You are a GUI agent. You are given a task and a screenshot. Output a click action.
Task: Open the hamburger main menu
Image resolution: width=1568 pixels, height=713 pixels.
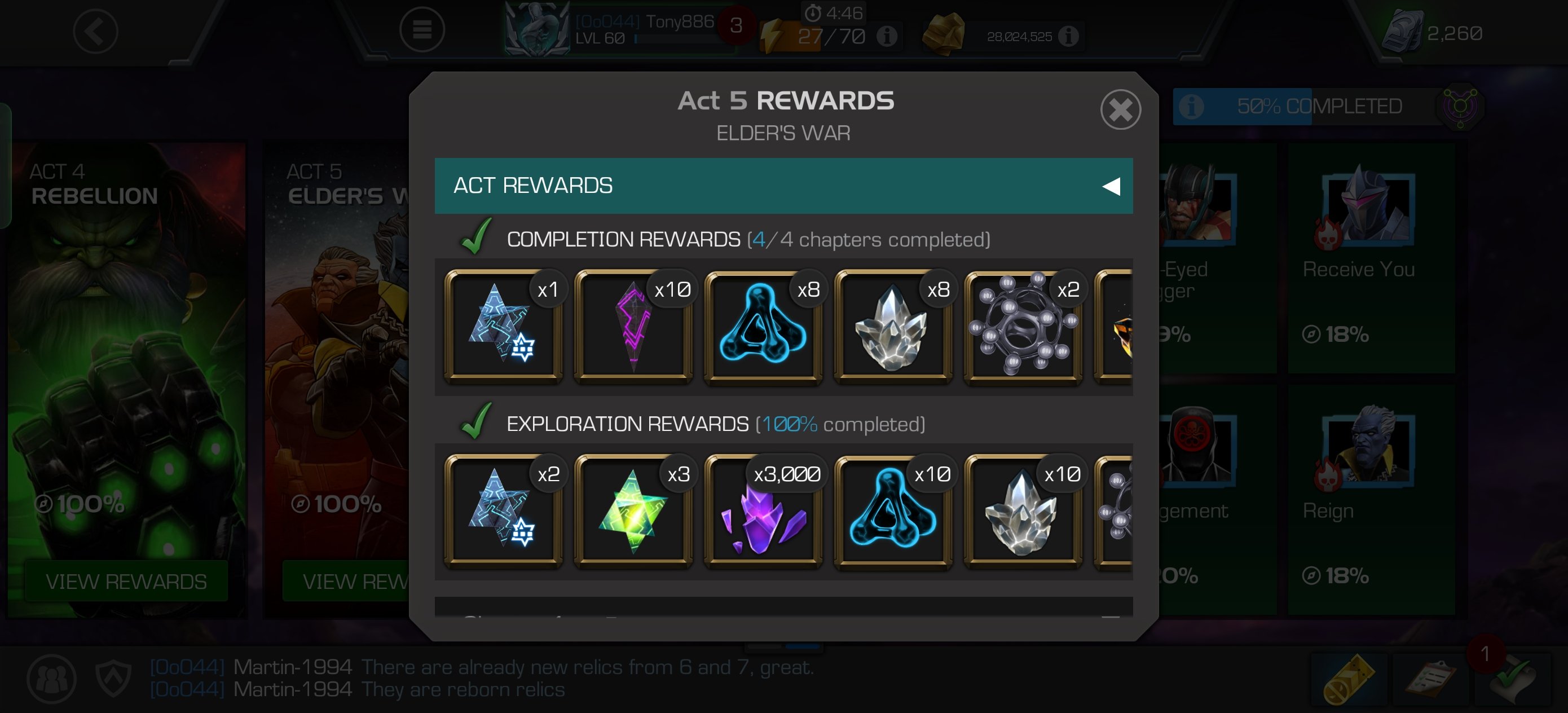coord(422,29)
